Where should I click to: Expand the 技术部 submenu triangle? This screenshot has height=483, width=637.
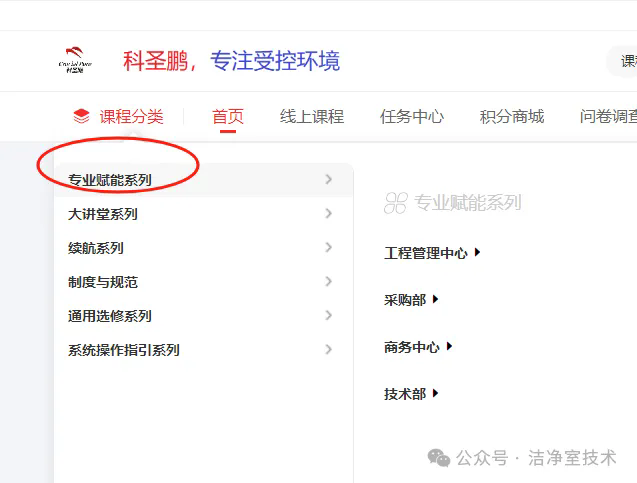tap(436, 394)
